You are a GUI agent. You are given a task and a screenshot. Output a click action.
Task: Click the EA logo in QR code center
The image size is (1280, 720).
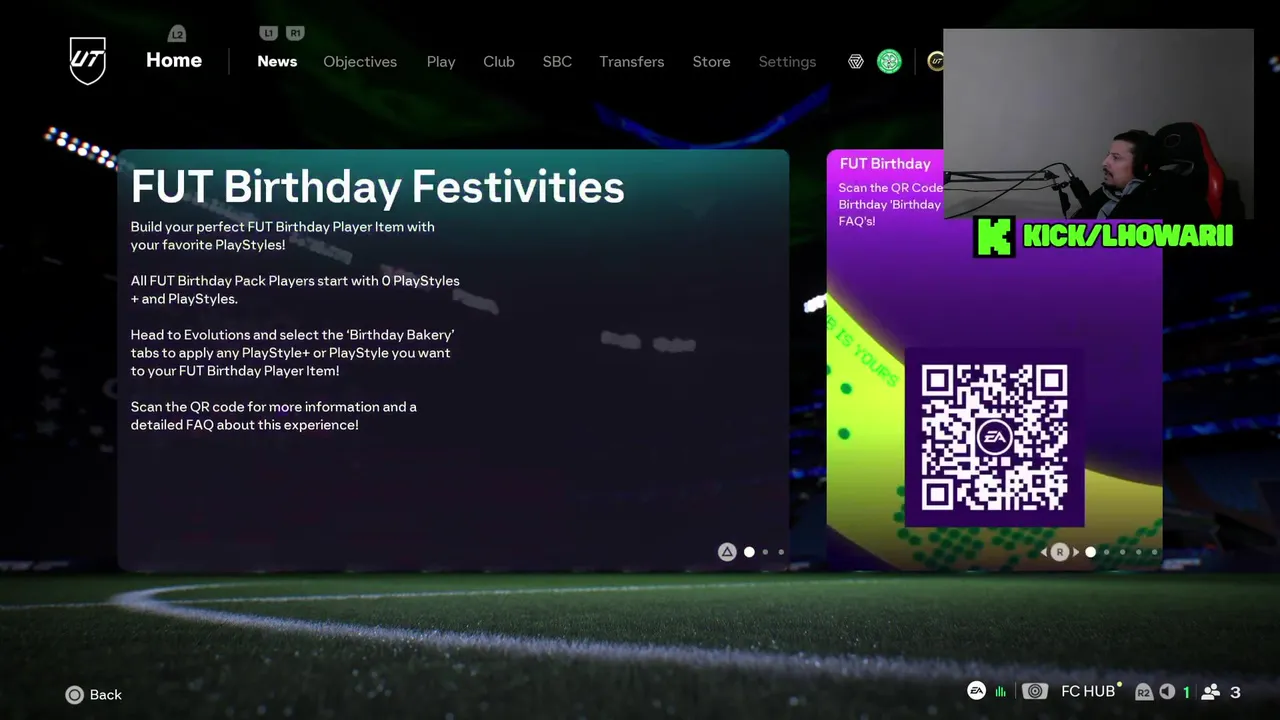click(994, 437)
